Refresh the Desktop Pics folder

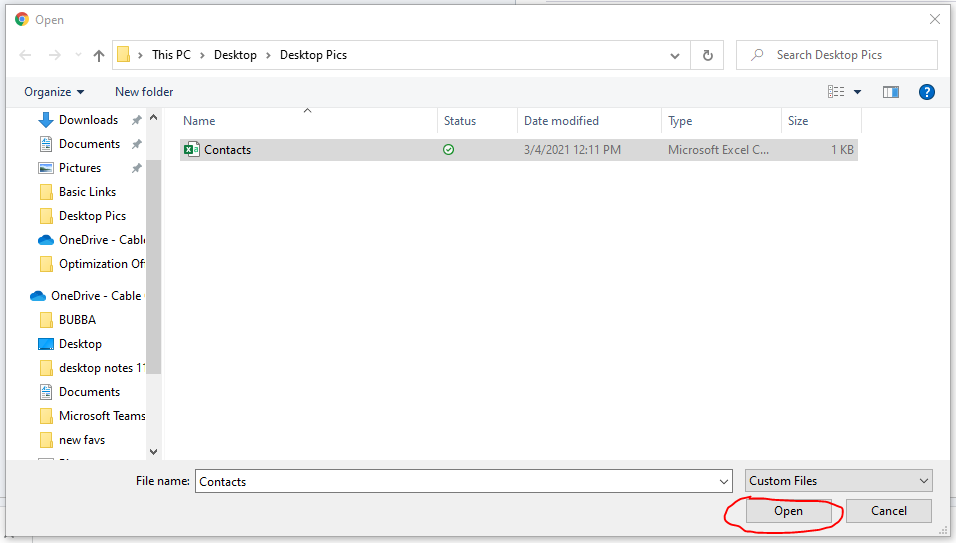pos(707,55)
